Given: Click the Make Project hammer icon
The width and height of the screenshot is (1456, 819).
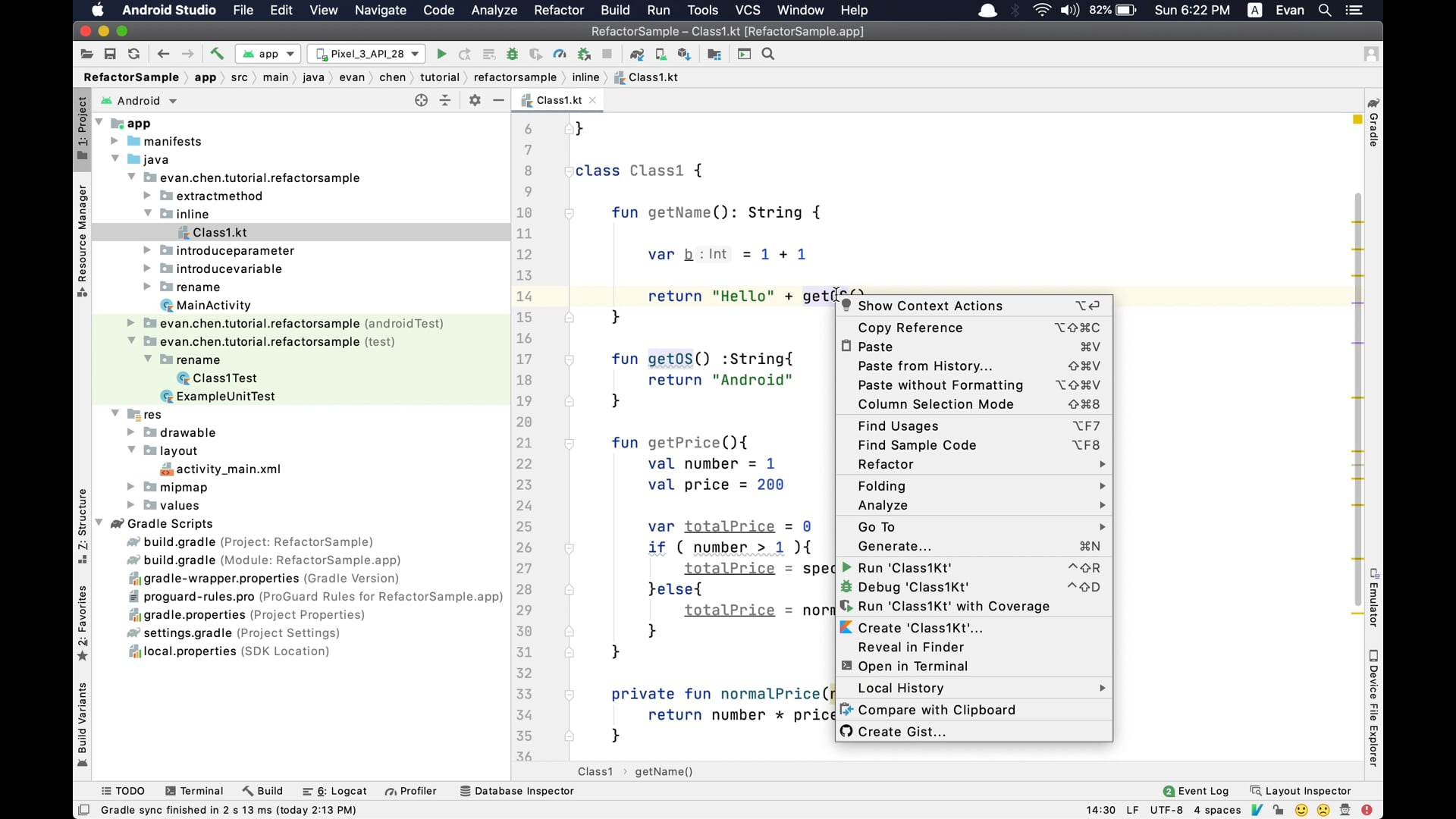Looking at the screenshot, I should (217, 54).
